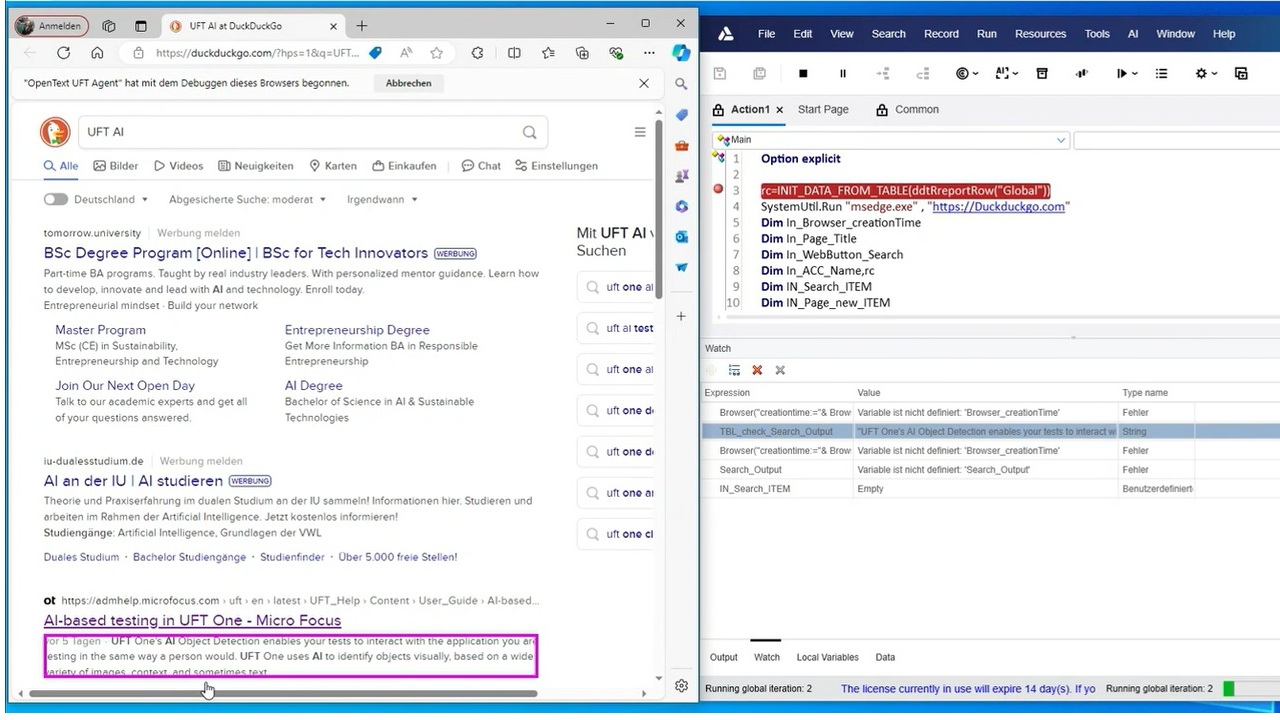Add page to Edge favorites star
This screenshot has height=720, width=1280.
click(x=437, y=53)
